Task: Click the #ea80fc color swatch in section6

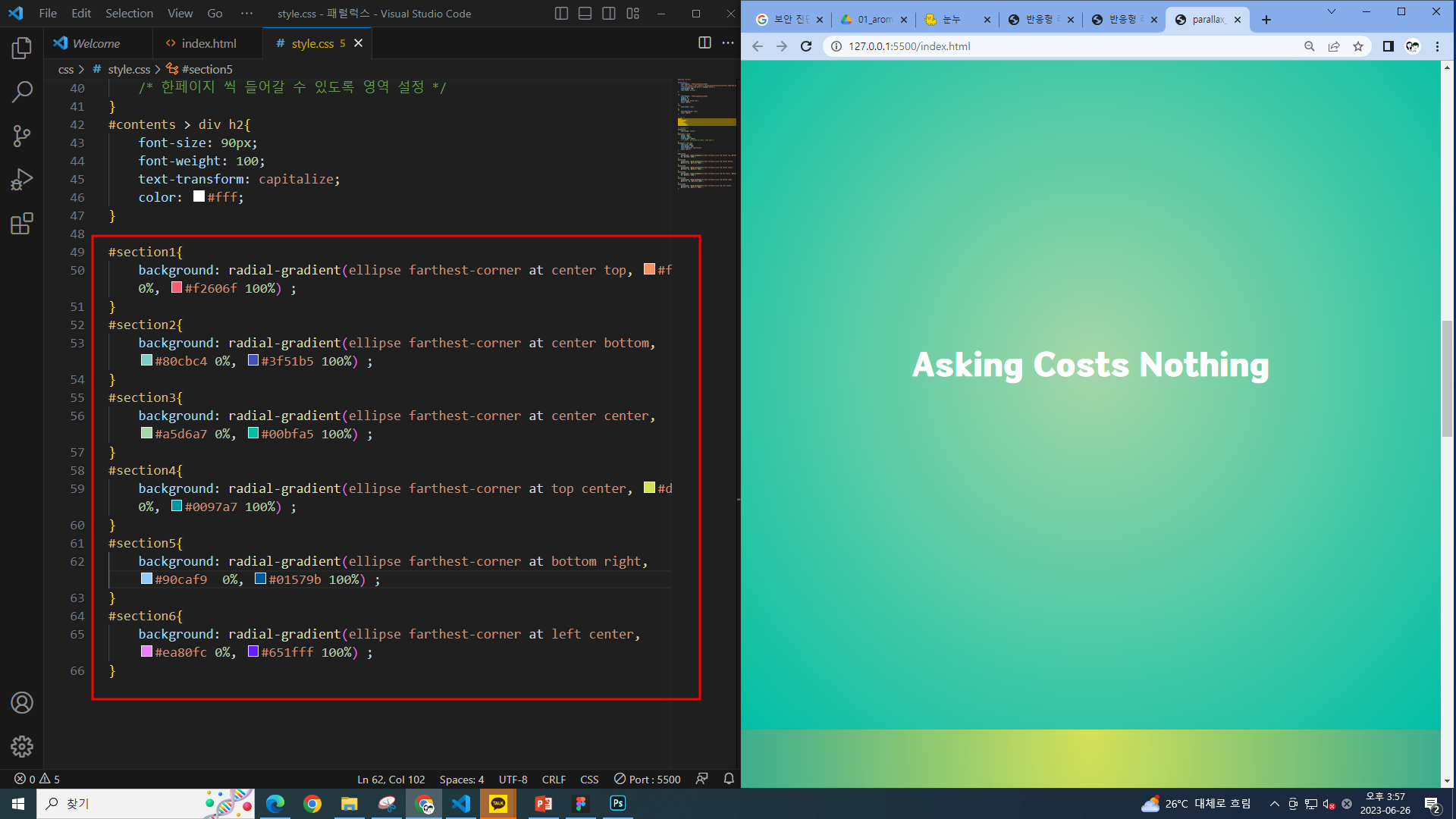Action: pos(146,651)
